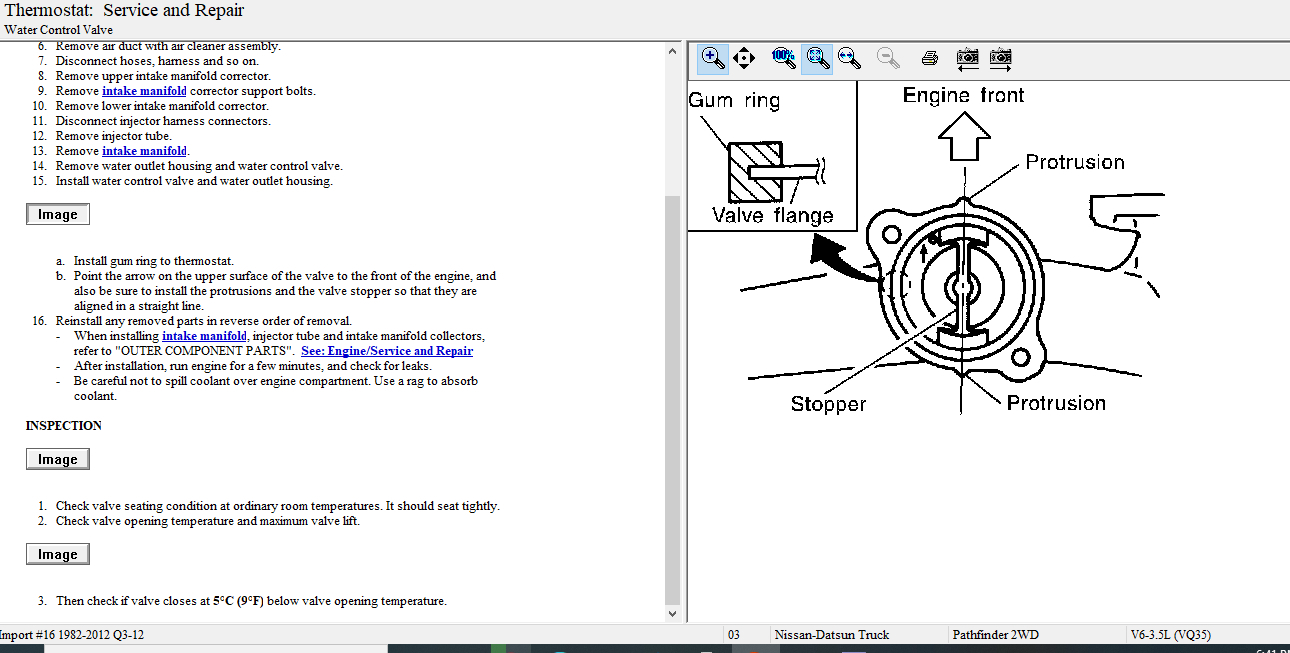Screen dimensions: 1290x653
Task: Follow intake manifold link in step 13
Action: point(144,151)
